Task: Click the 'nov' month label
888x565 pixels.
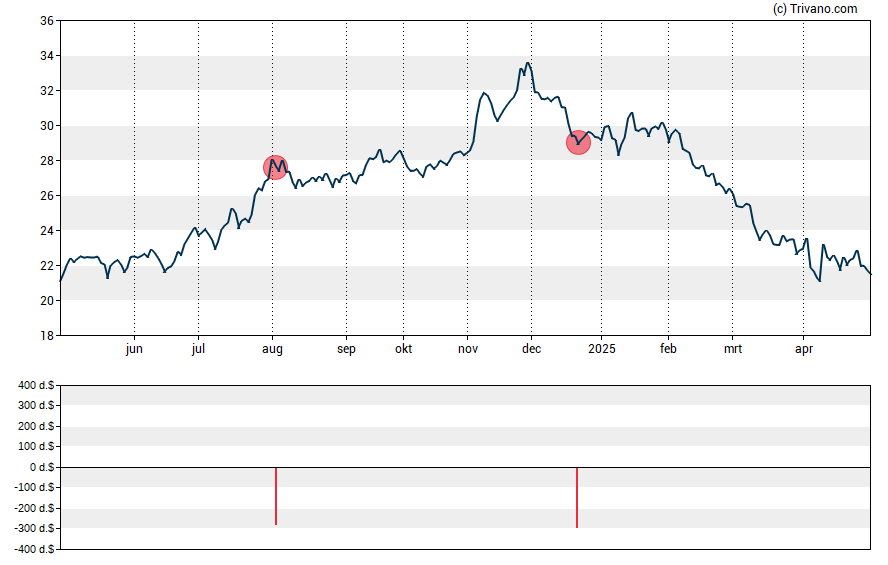Action: click(x=468, y=349)
